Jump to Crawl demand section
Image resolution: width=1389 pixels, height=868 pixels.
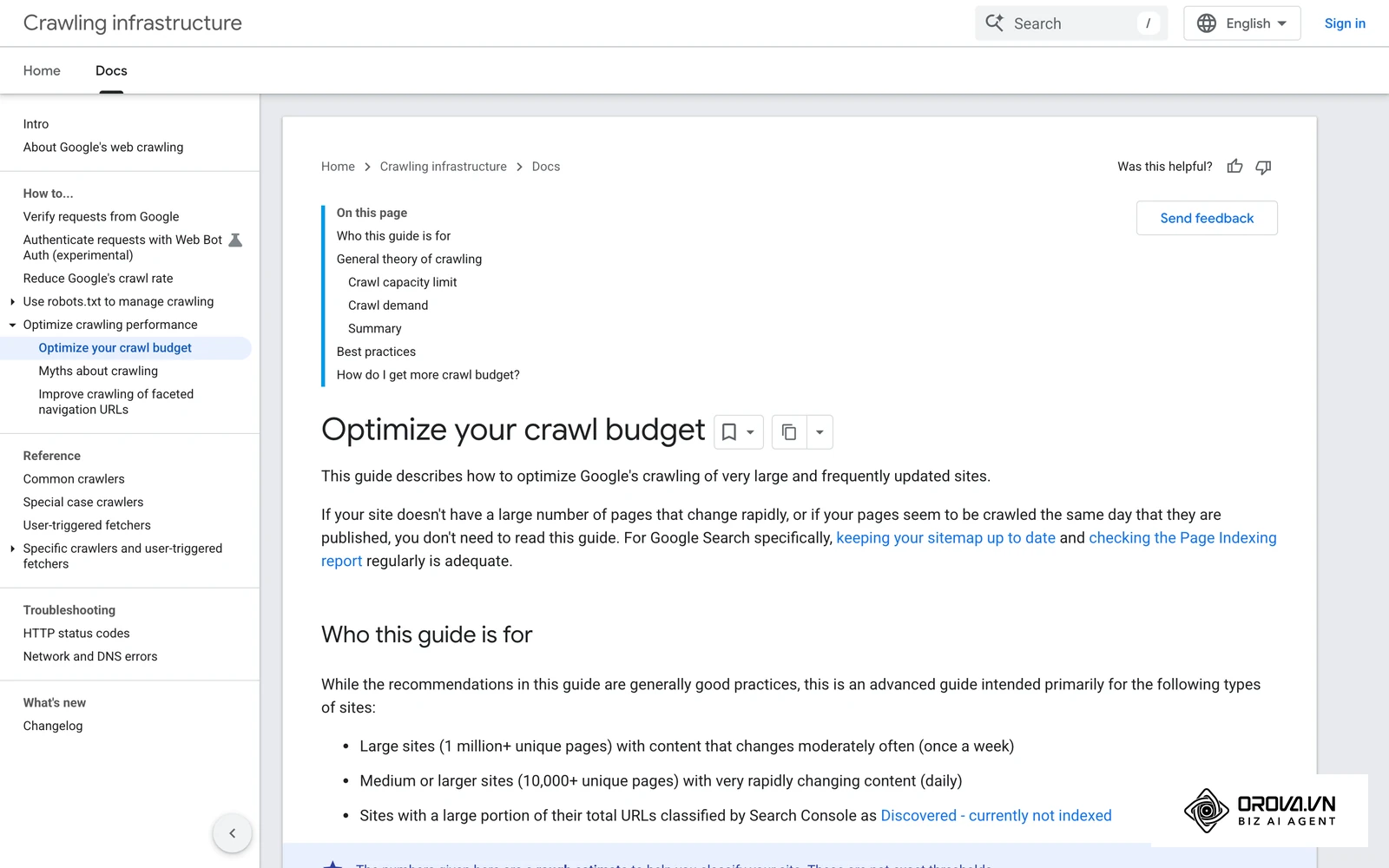388,306
